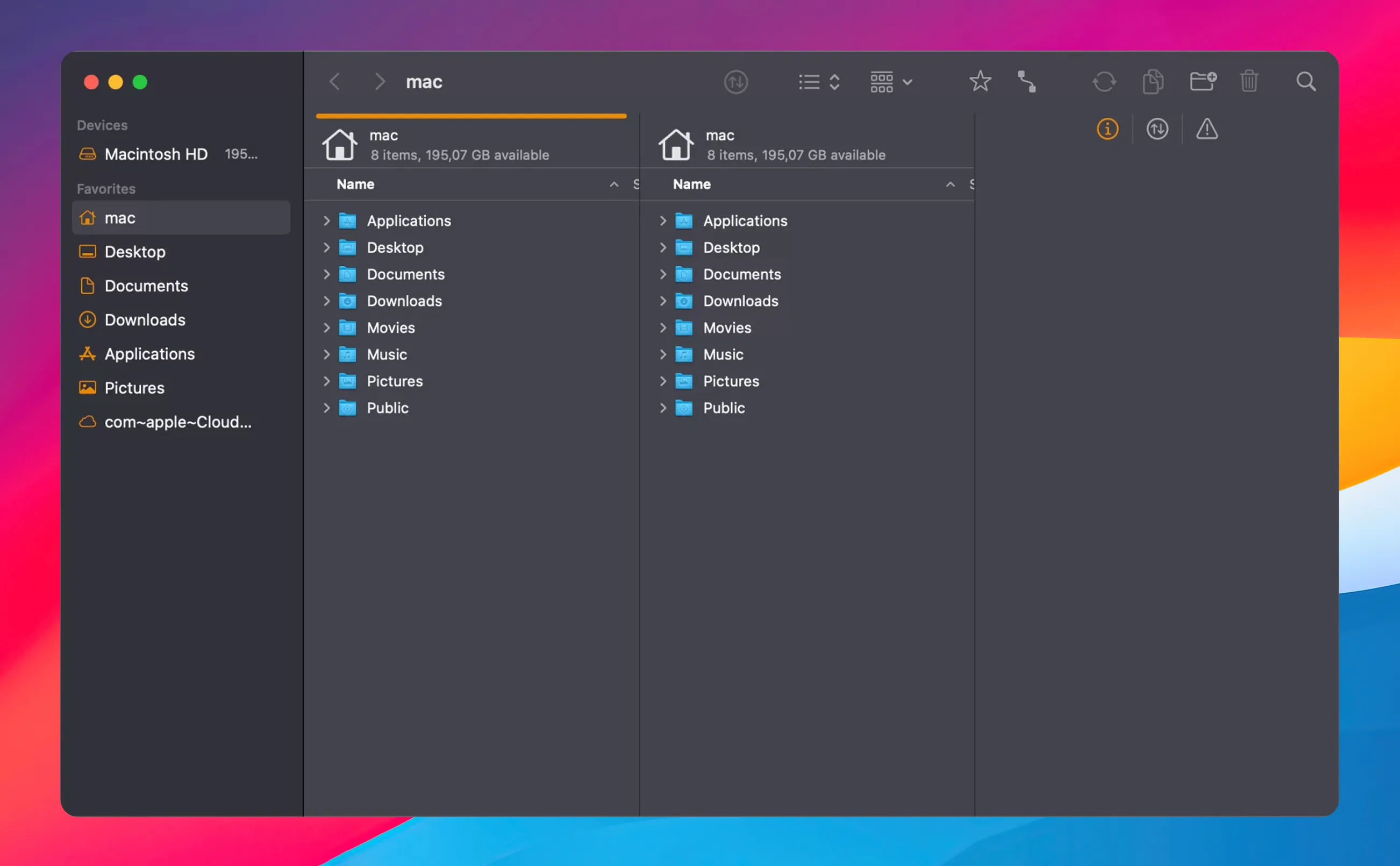1400x866 pixels.
Task: Expand the Downloads folder in left pane
Action: click(326, 301)
